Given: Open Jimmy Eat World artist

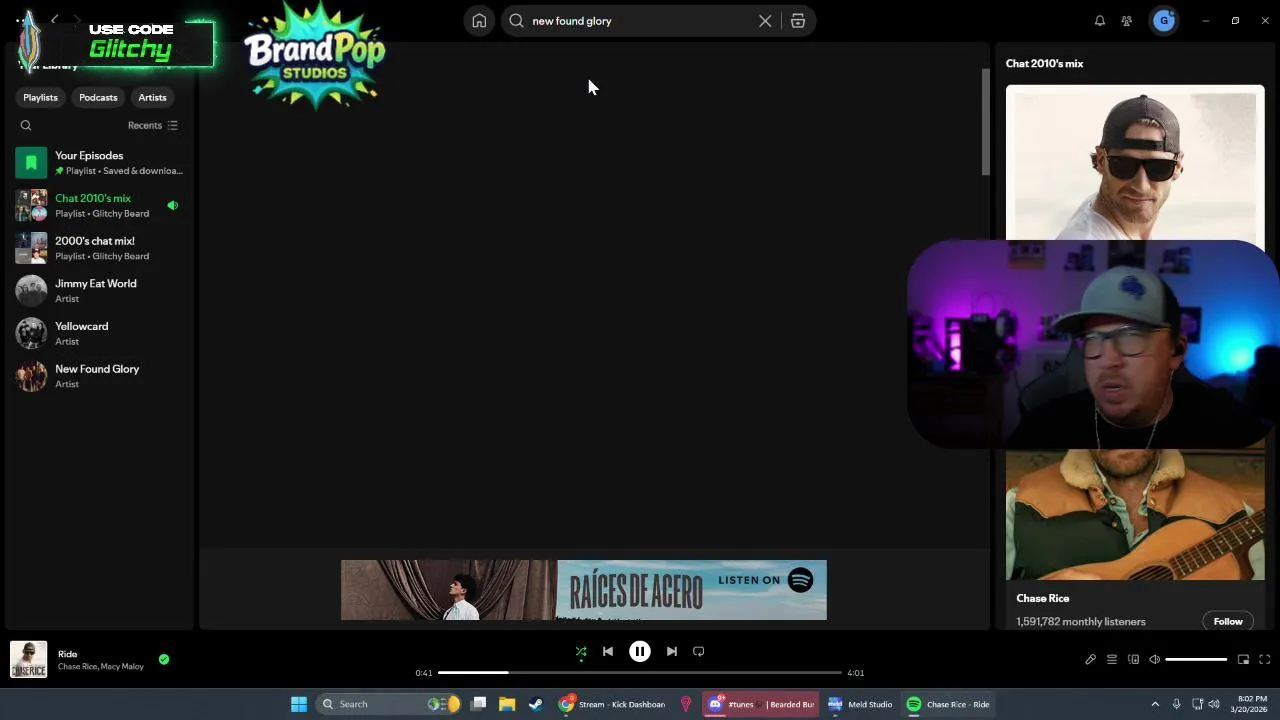Looking at the screenshot, I should 100,290.
